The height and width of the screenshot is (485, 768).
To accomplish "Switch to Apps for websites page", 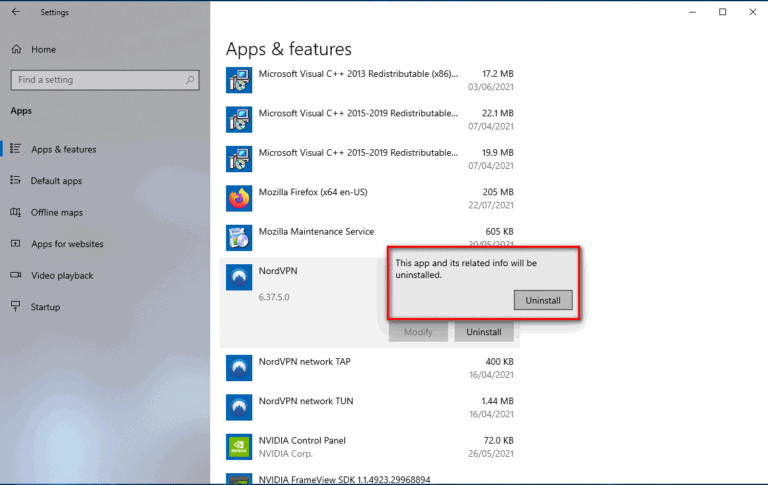I will pyautogui.click(x=66, y=244).
